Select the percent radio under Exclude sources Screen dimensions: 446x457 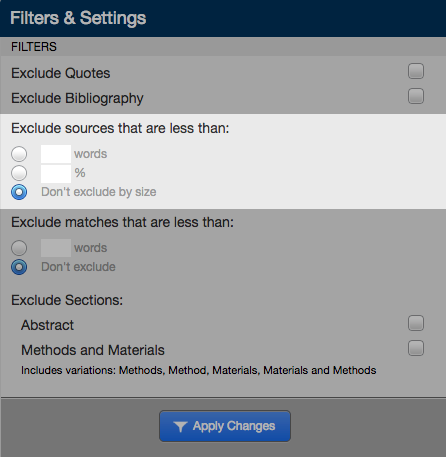pos(19,173)
